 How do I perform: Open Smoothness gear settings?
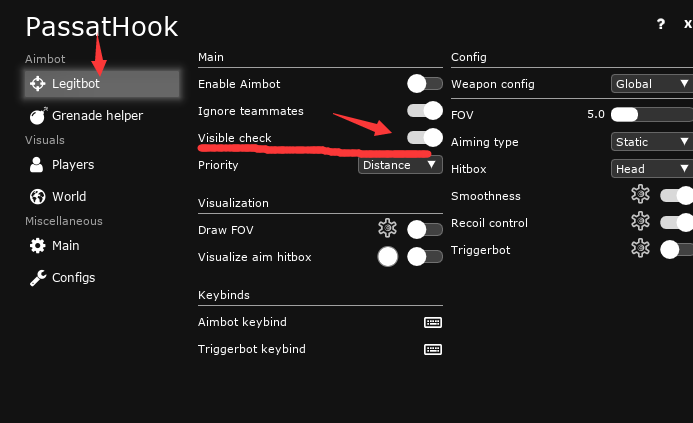(640, 196)
